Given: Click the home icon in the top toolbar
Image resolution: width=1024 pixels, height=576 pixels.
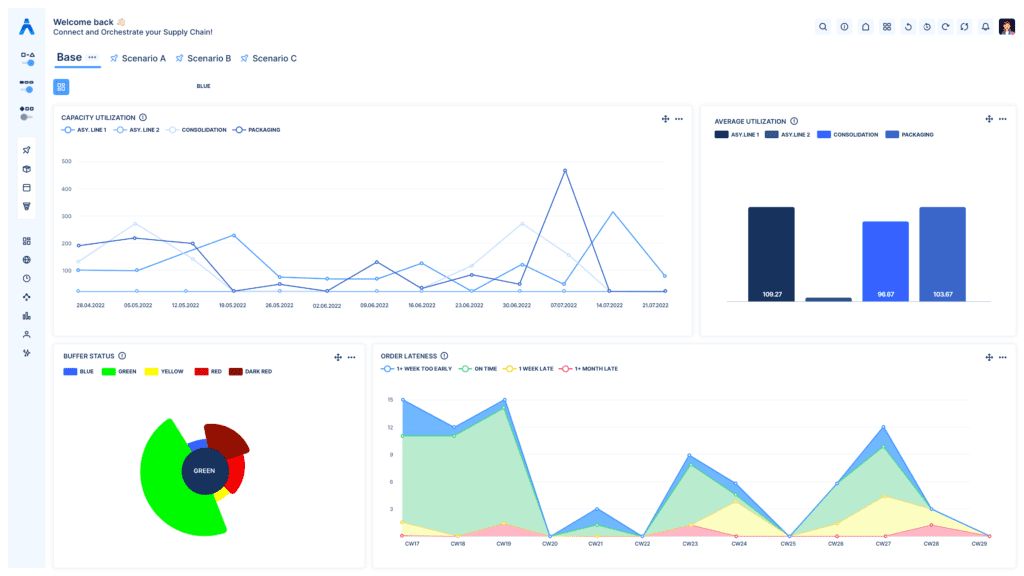Looking at the screenshot, I should pyautogui.click(x=865, y=27).
